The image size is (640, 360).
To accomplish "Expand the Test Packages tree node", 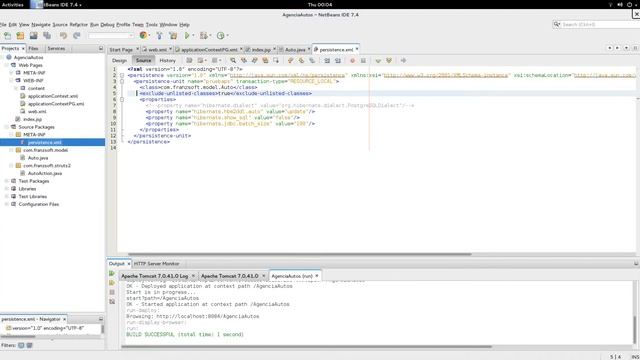I will (7, 181).
